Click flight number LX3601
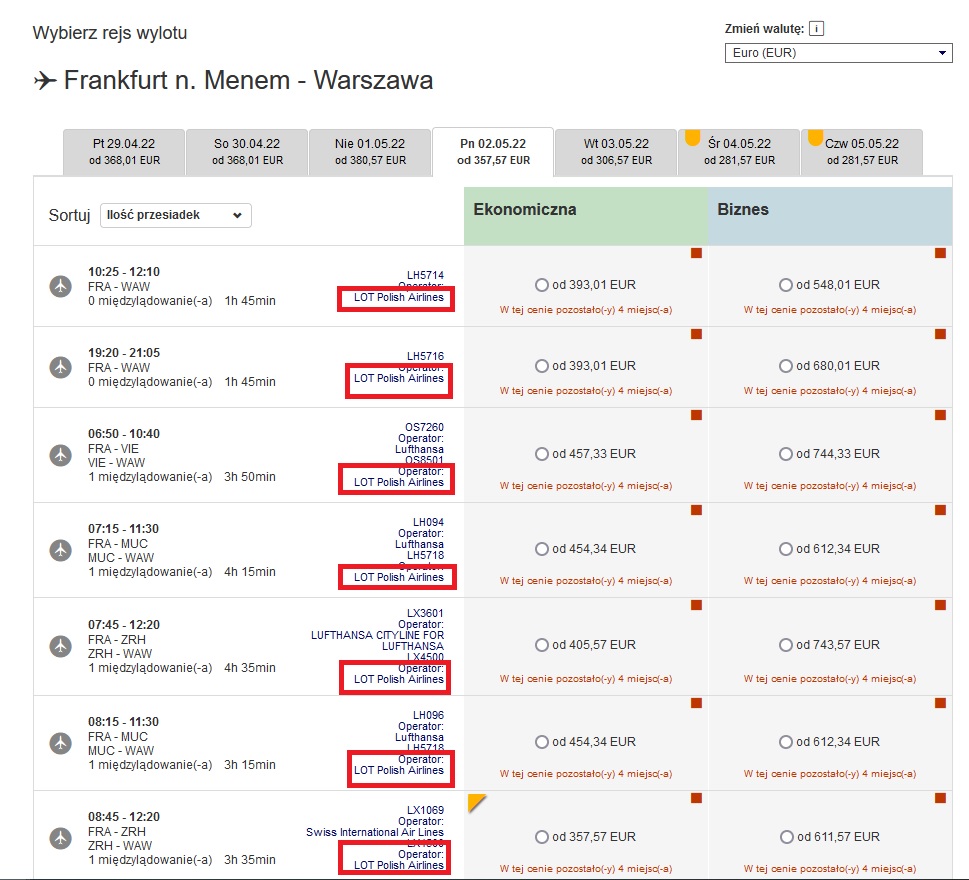 click(425, 613)
